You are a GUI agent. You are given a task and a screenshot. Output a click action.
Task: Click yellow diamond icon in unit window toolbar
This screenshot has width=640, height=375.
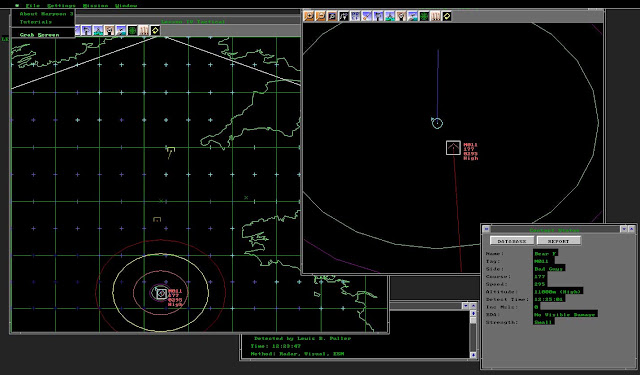click(447, 16)
